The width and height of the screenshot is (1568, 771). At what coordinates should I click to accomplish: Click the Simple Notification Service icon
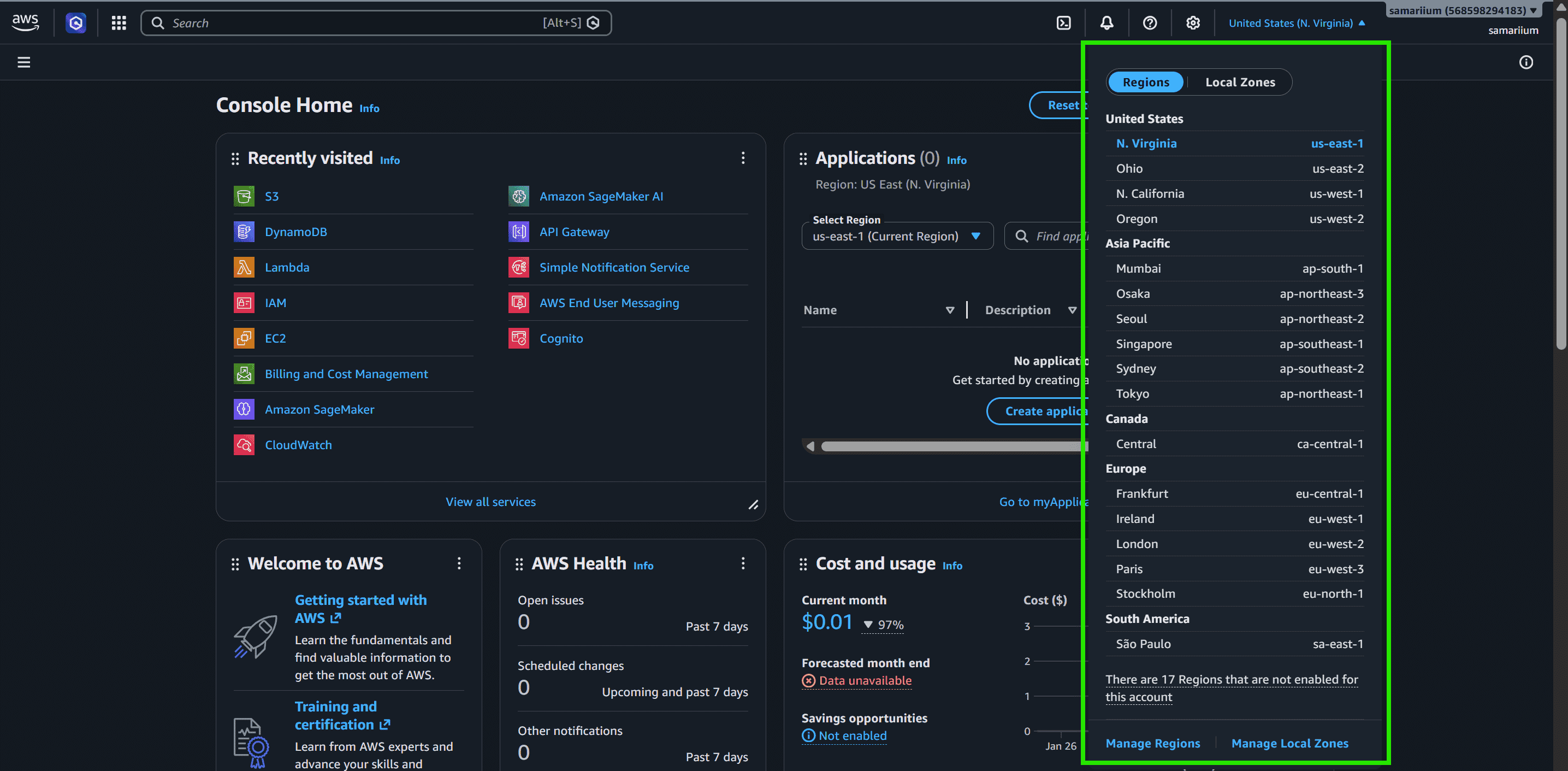click(x=519, y=267)
